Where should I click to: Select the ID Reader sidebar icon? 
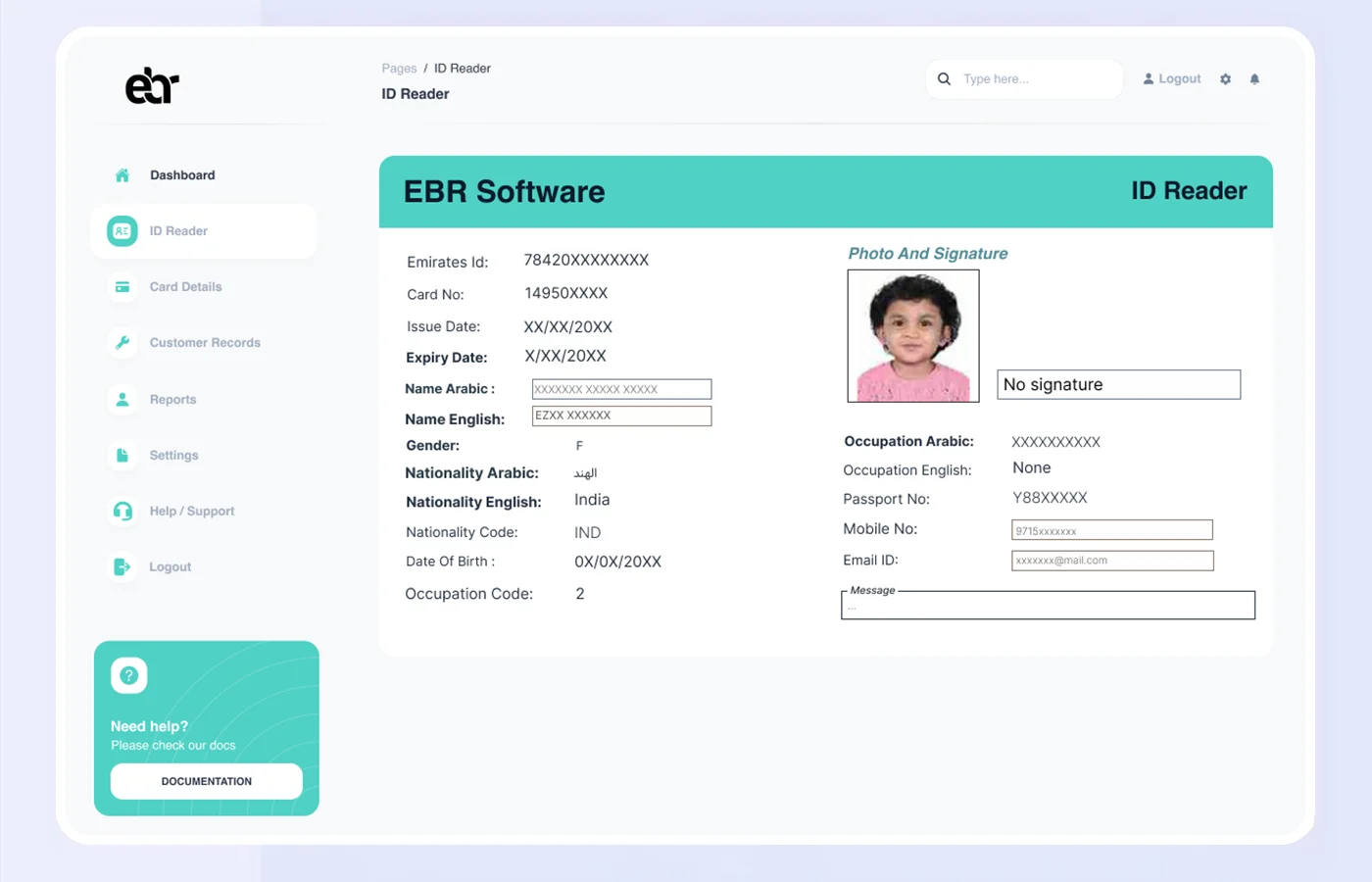(x=121, y=231)
